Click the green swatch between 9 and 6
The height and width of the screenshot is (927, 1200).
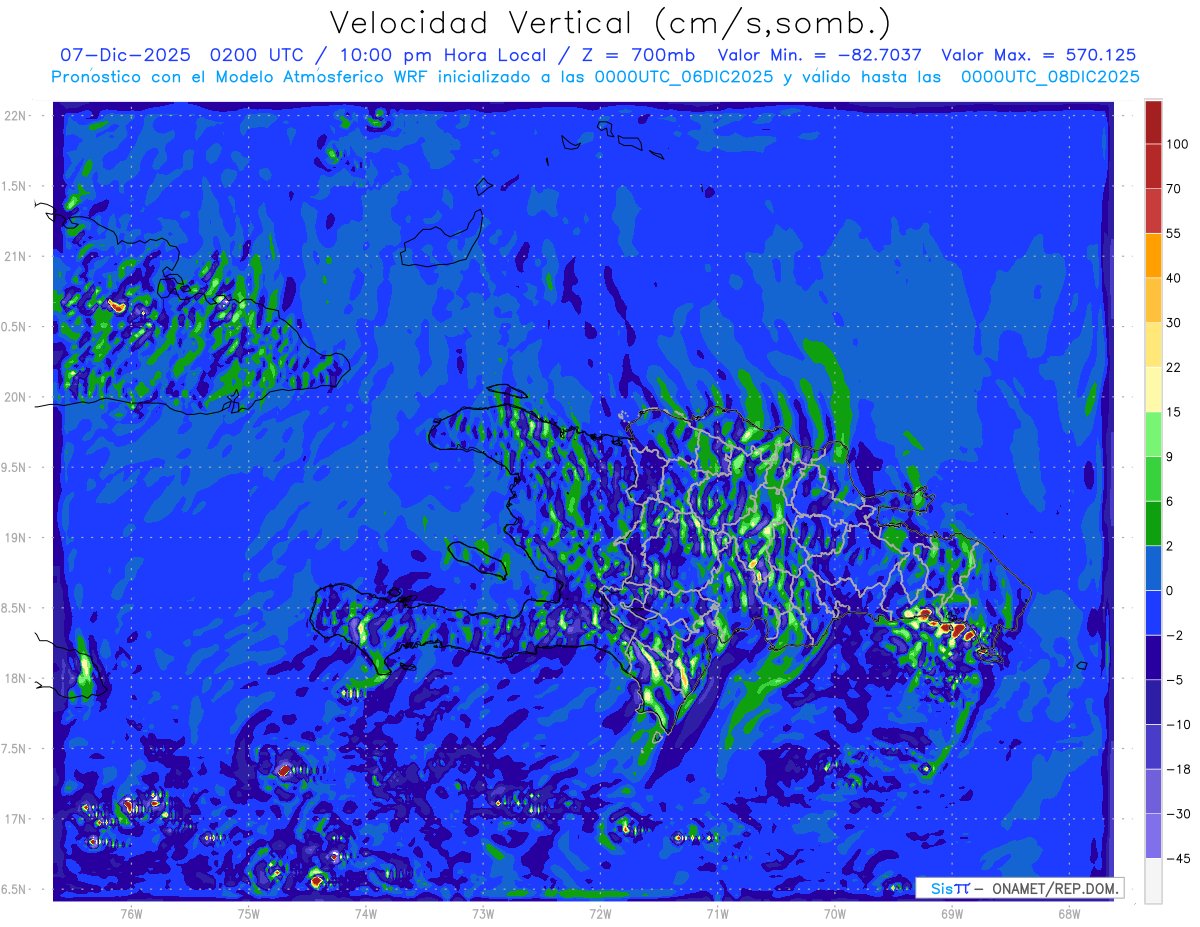(1153, 478)
